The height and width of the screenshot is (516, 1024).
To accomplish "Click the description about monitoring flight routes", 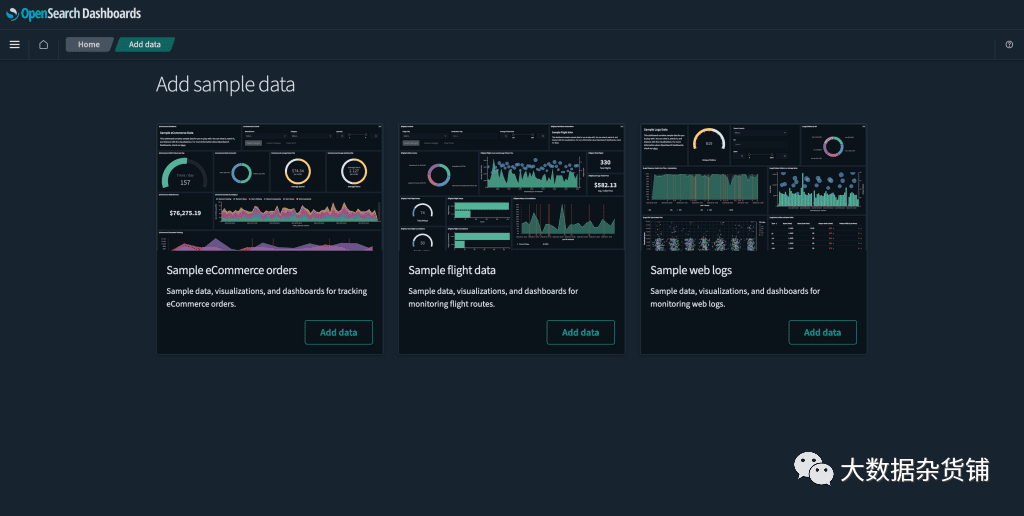I will click(492, 297).
